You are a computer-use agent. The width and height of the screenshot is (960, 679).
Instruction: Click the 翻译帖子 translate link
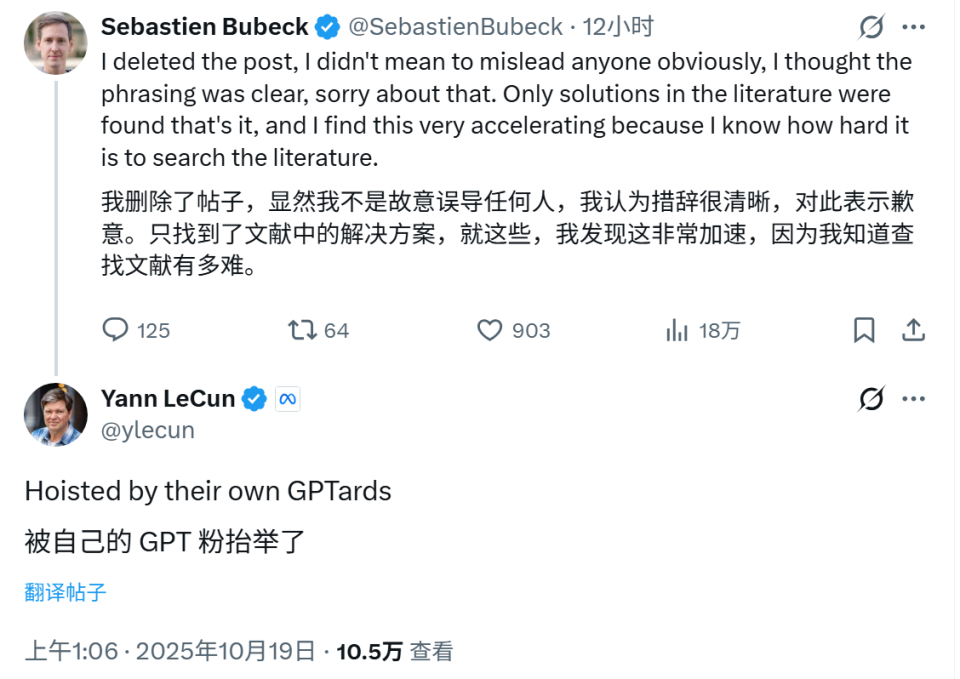click(x=65, y=592)
